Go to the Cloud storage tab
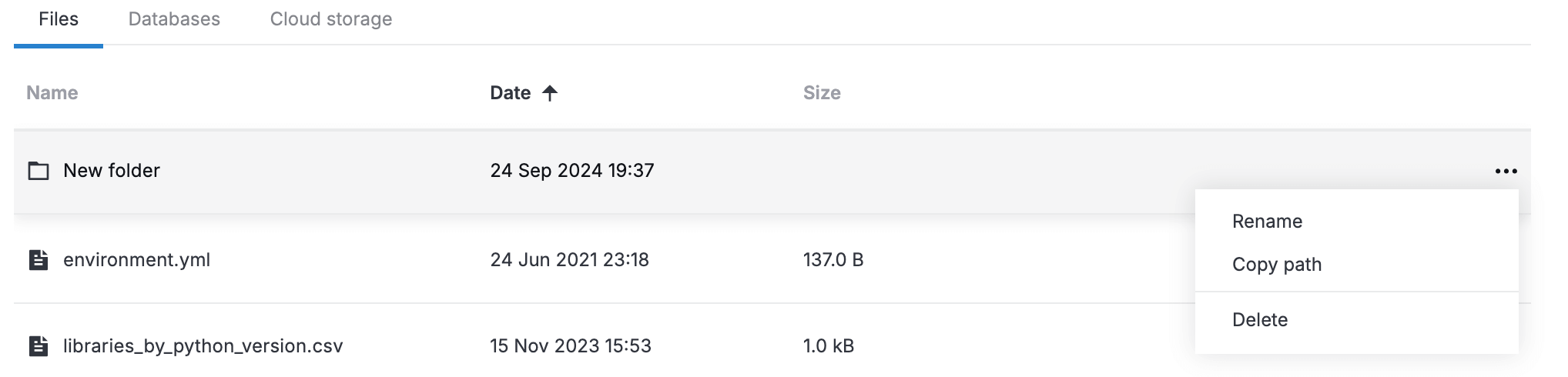1568x377 pixels. coord(330,19)
